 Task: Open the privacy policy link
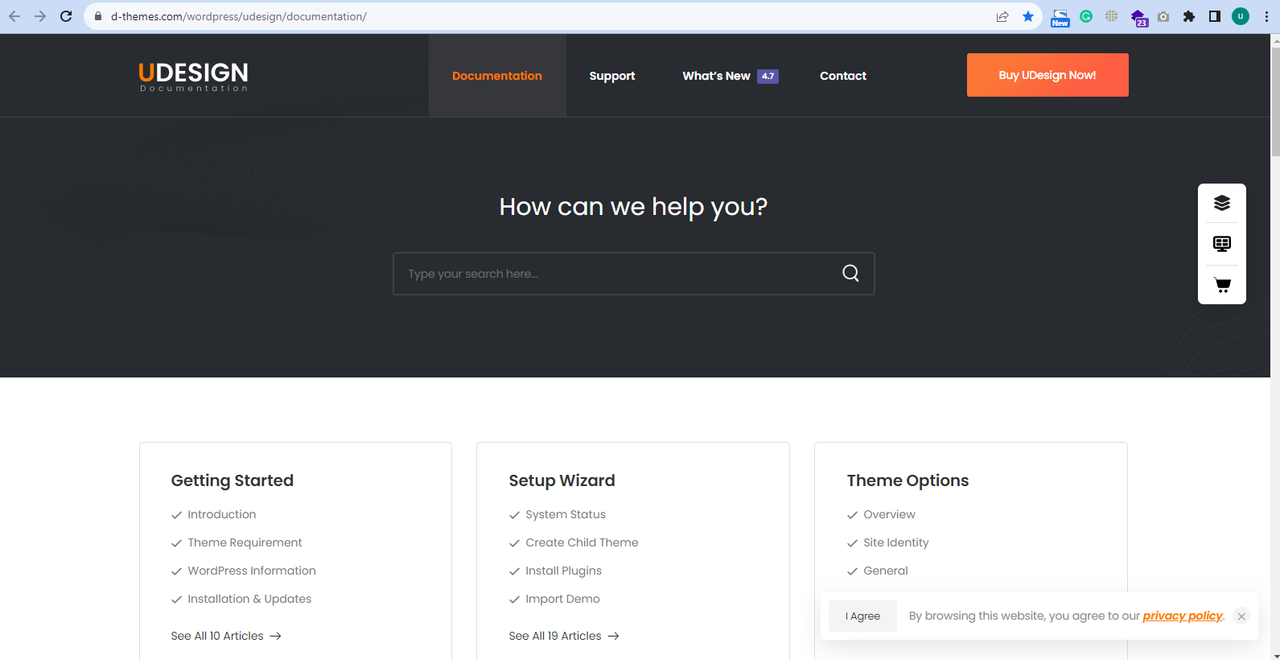1183,616
